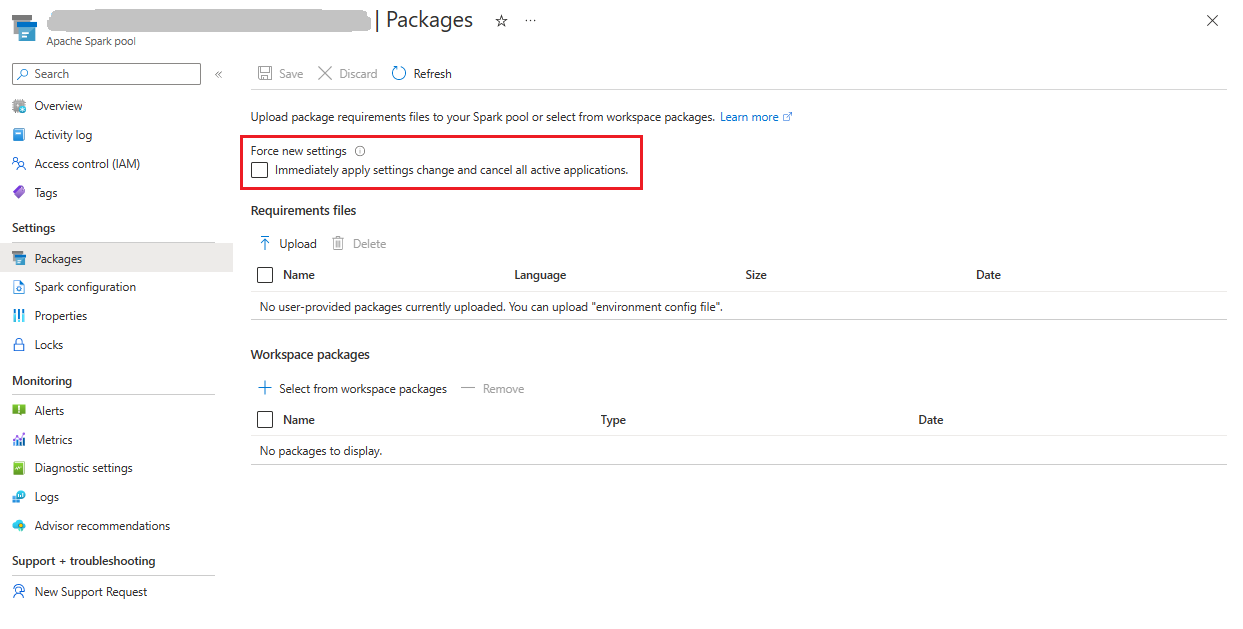Click the Access control (IAM) icon
The height and width of the screenshot is (629, 1243).
19,164
